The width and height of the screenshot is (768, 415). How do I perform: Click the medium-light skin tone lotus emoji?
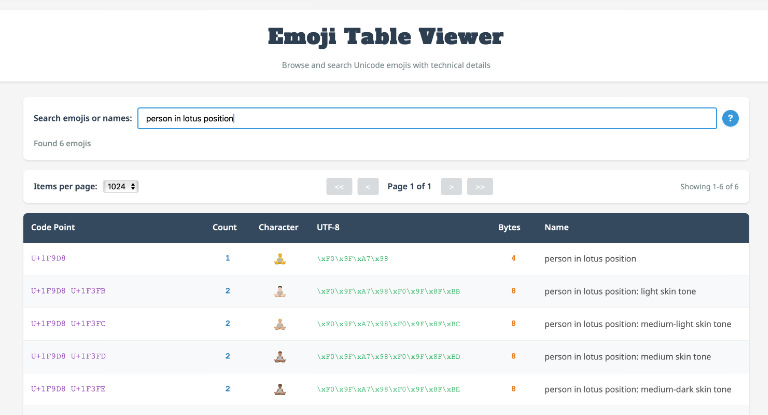280,324
